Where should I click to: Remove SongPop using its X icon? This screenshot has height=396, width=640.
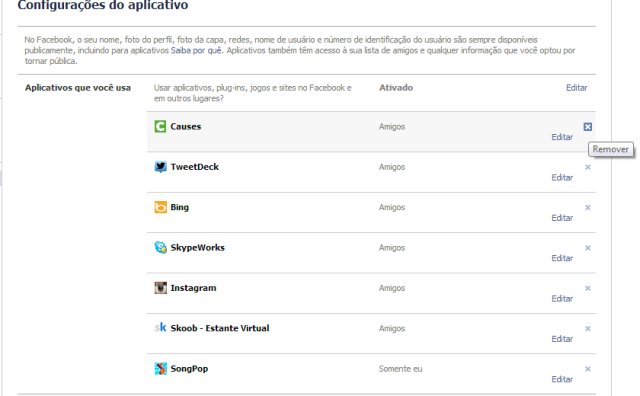[587, 369]
